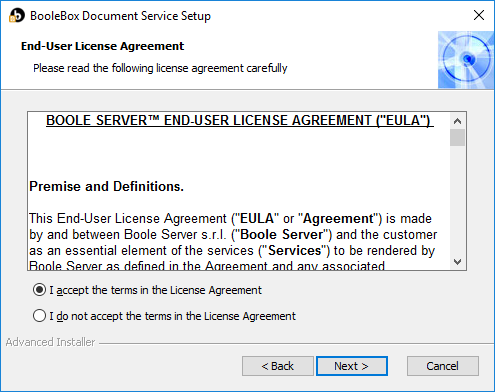Image resolution: width=495 pixels, height=392 pixels.
Task: Click the license text scroll-up arrow
Action: pos(457,121)
